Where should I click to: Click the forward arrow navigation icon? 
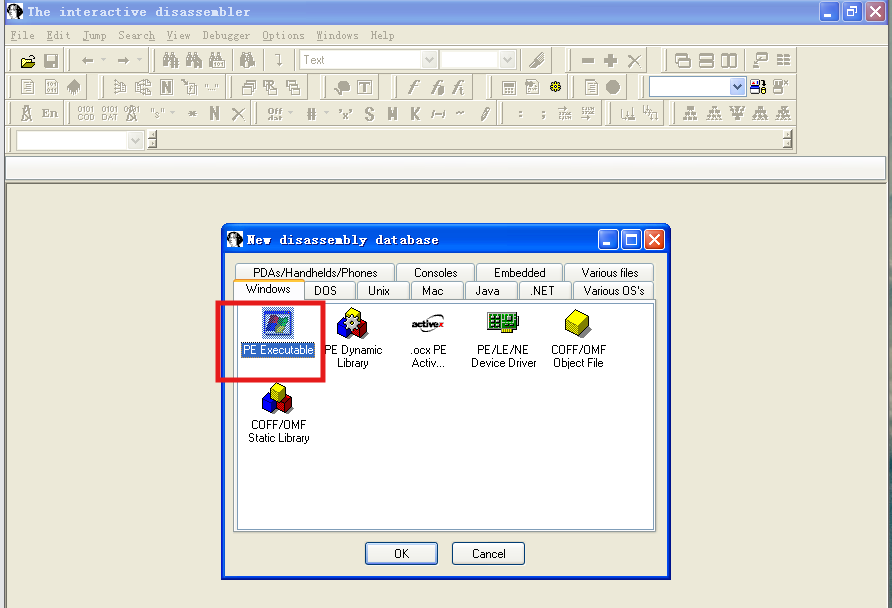point(123,60)
